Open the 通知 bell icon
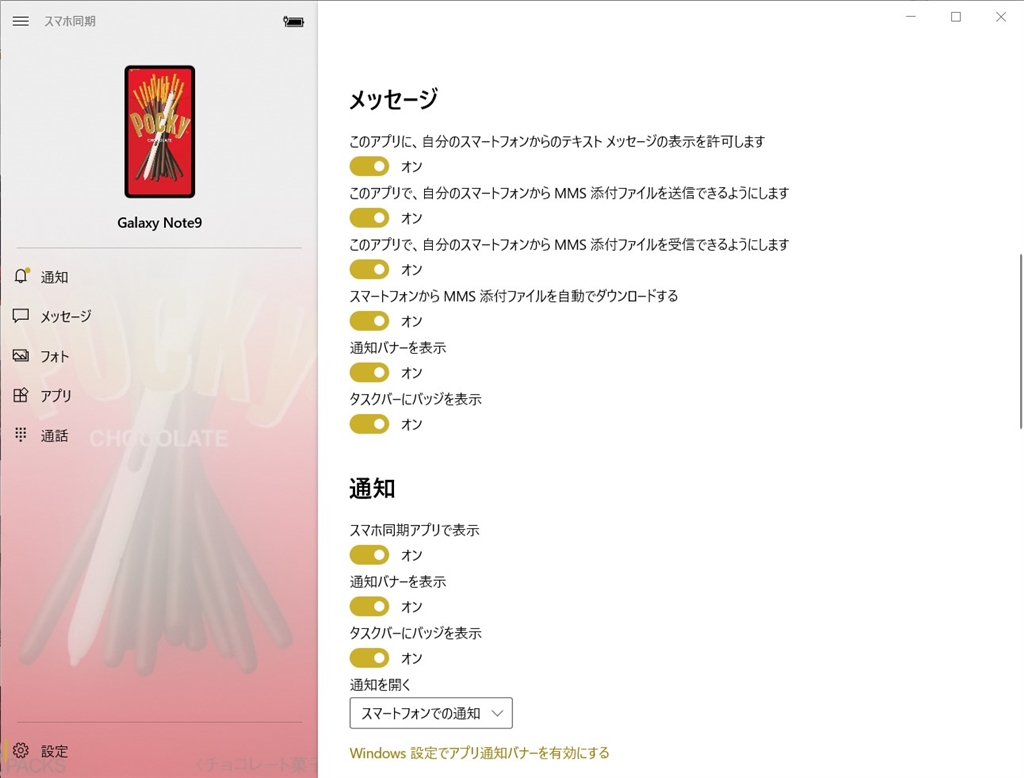The height and width of the screenshot is (778, 1024). (x=21, y=276)
